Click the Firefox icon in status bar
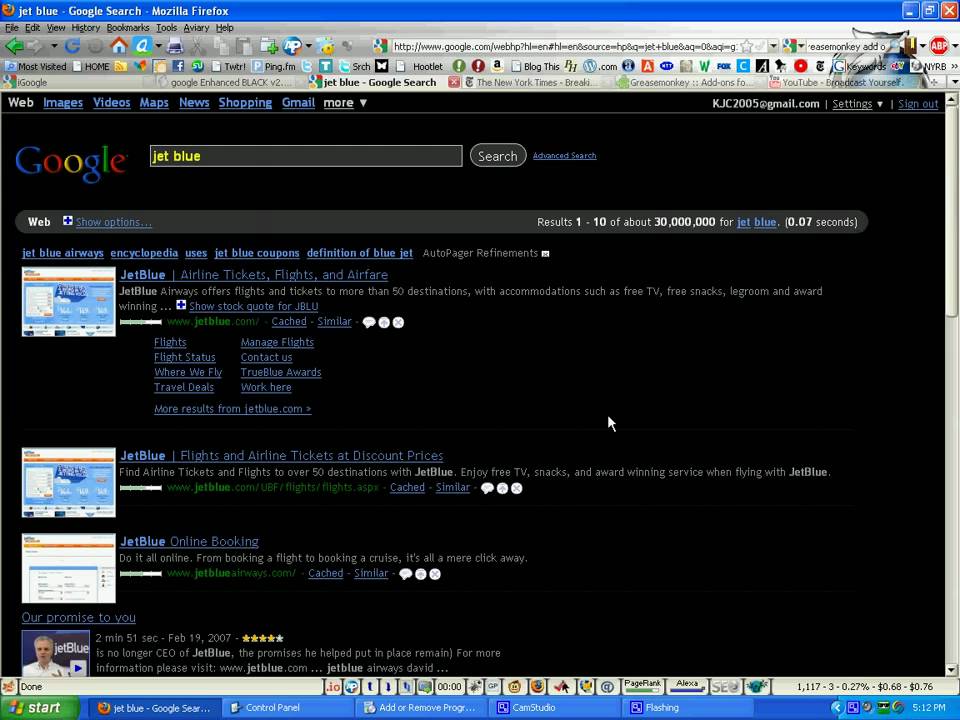 click(x=537, y=687)
